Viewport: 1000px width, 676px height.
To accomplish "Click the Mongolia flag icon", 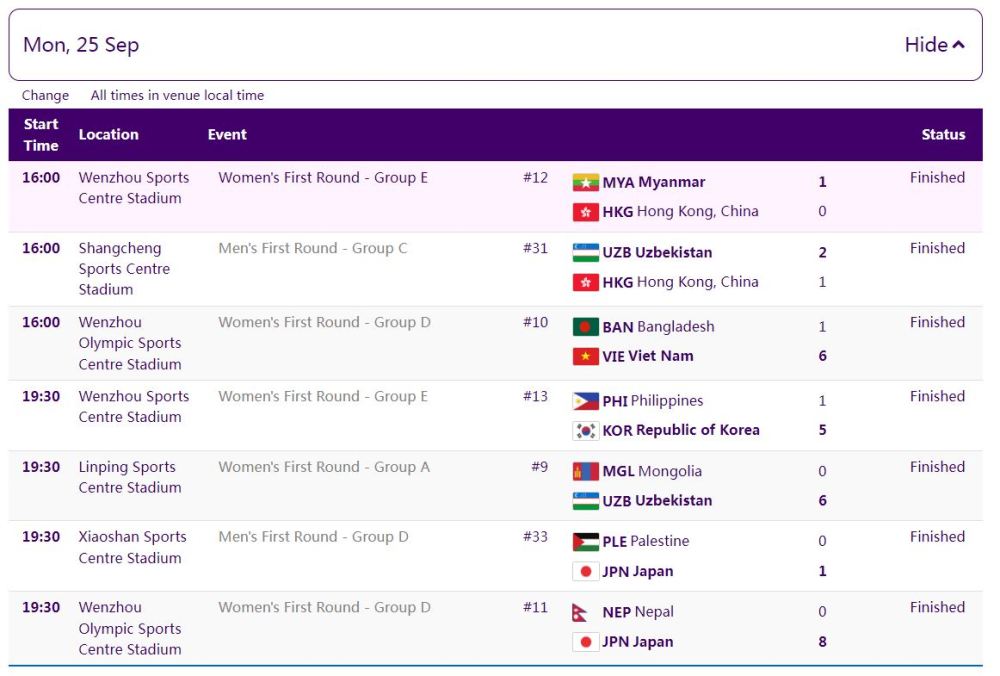I will tap(585, 471).
